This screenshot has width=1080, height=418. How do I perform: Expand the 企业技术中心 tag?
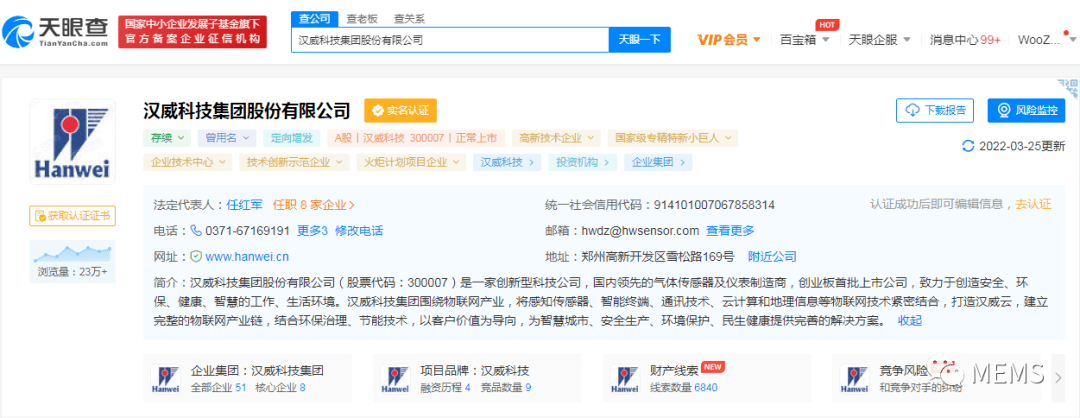click(187, 163)
